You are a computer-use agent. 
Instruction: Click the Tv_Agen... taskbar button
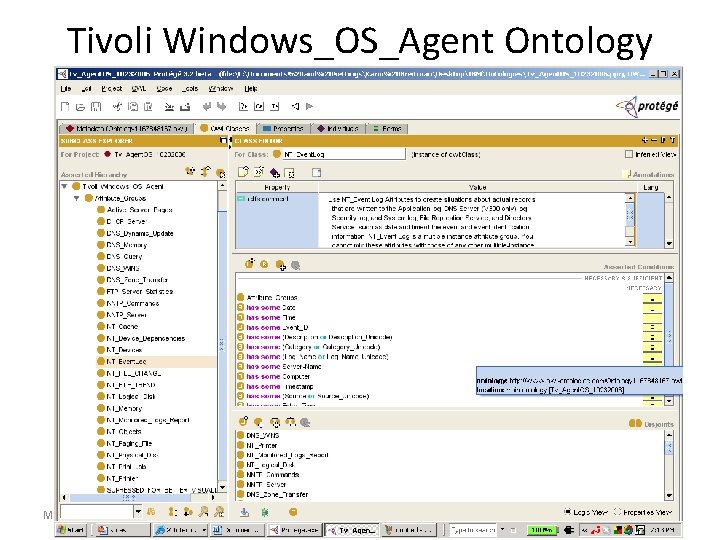pyautogui.click(x=352, y=530)
